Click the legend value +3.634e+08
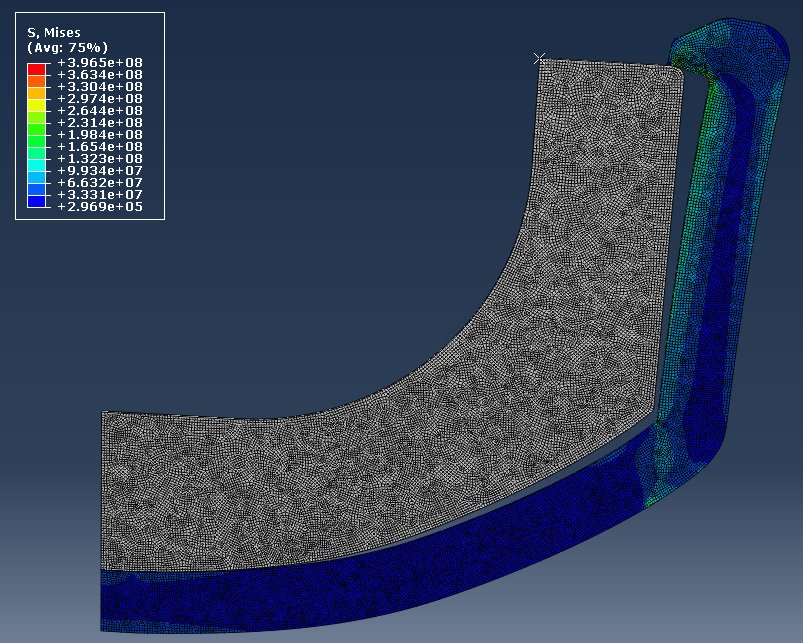The width and height of the screenshot is (803, 643). coord(100,75)
